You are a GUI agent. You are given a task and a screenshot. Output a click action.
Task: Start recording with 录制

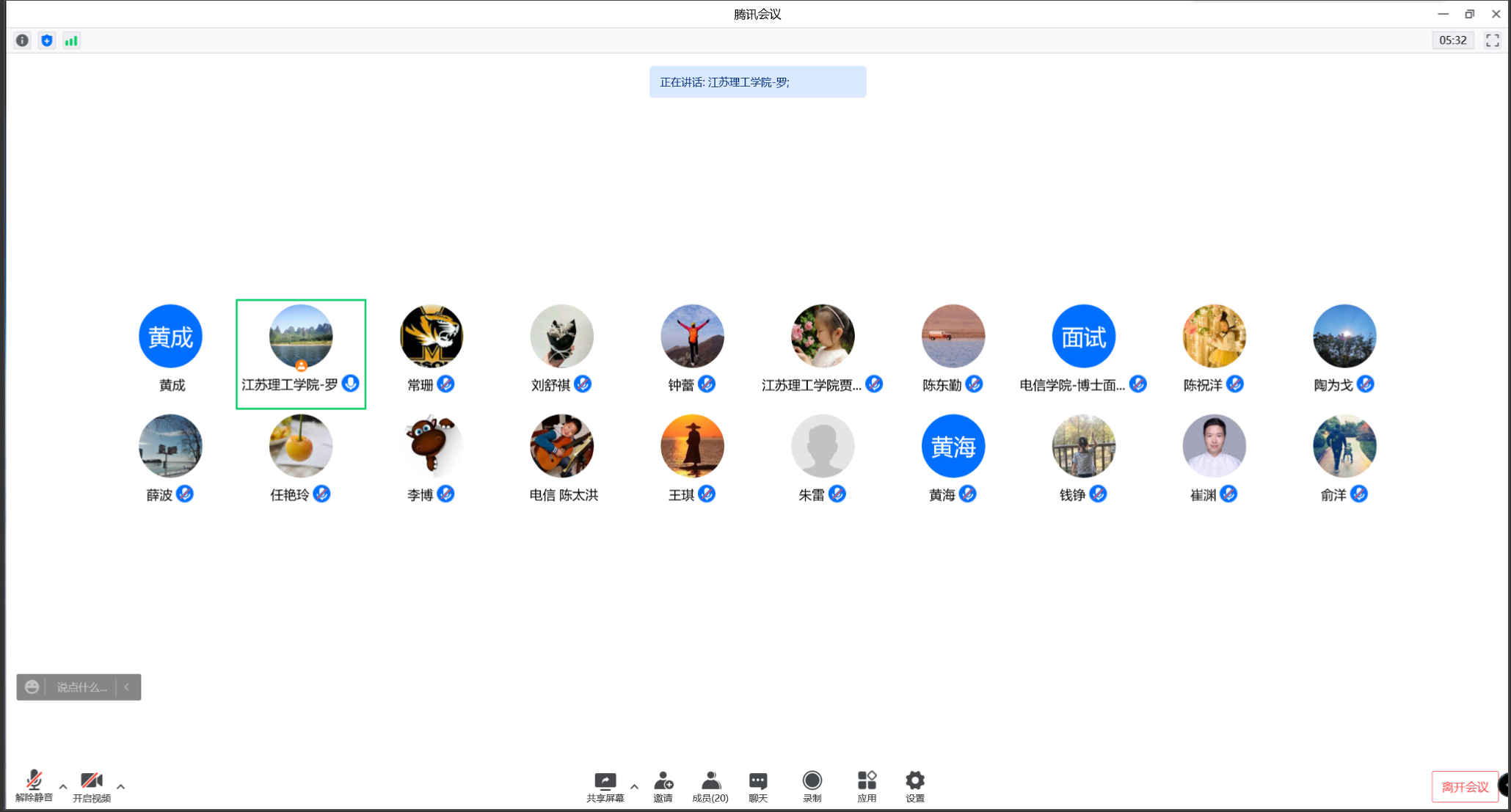point(812,787)
